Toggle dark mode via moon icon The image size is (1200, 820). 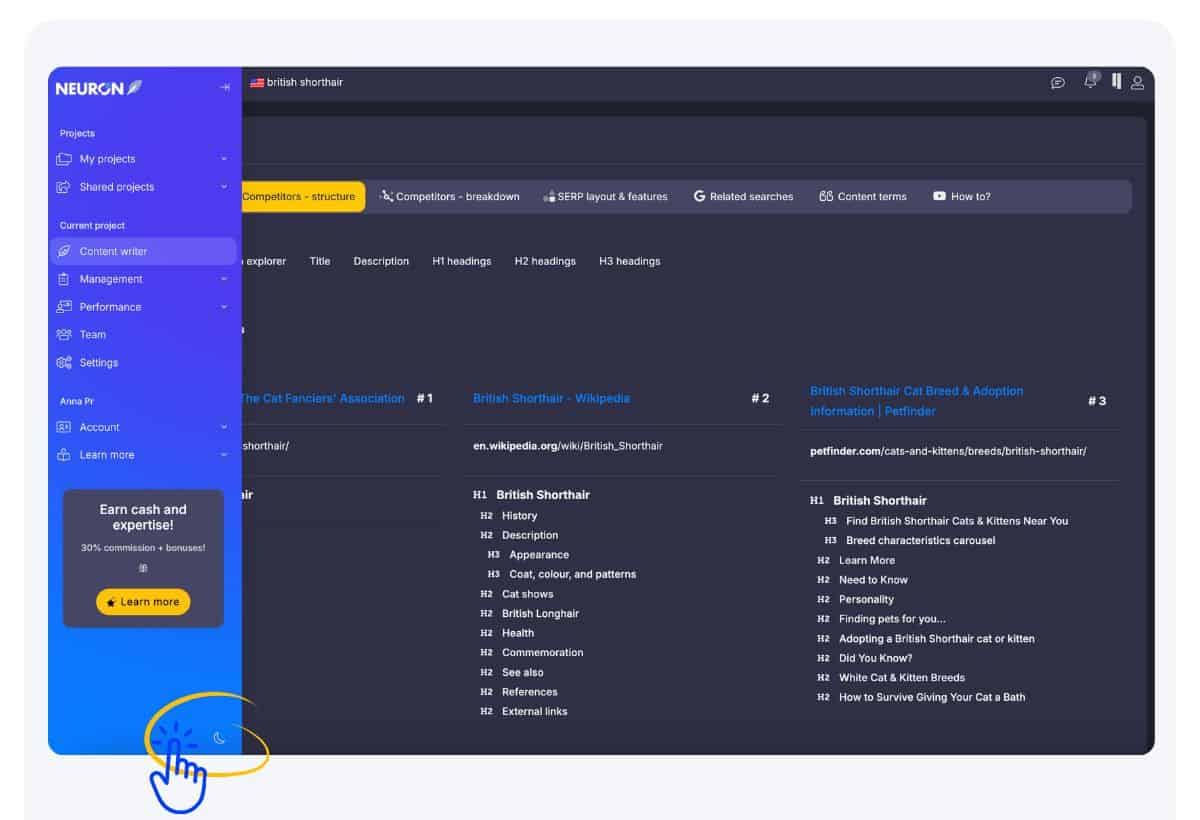[x=219, y=738]
